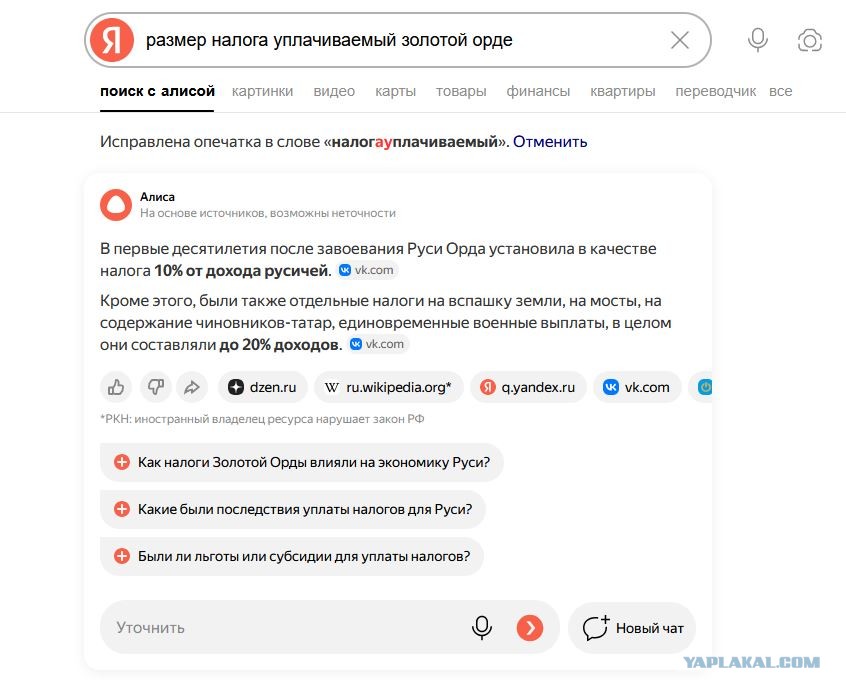Click Отменить typo correction link
Screen dimensions: 846x692
pyautogui.click(x=550, y=142)
